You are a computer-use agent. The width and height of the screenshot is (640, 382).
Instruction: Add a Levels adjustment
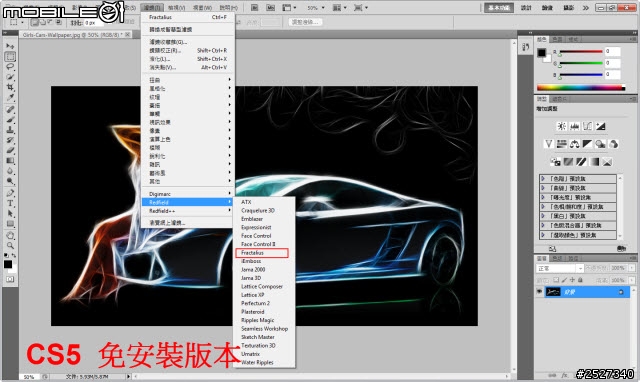(x=575, y=126)
